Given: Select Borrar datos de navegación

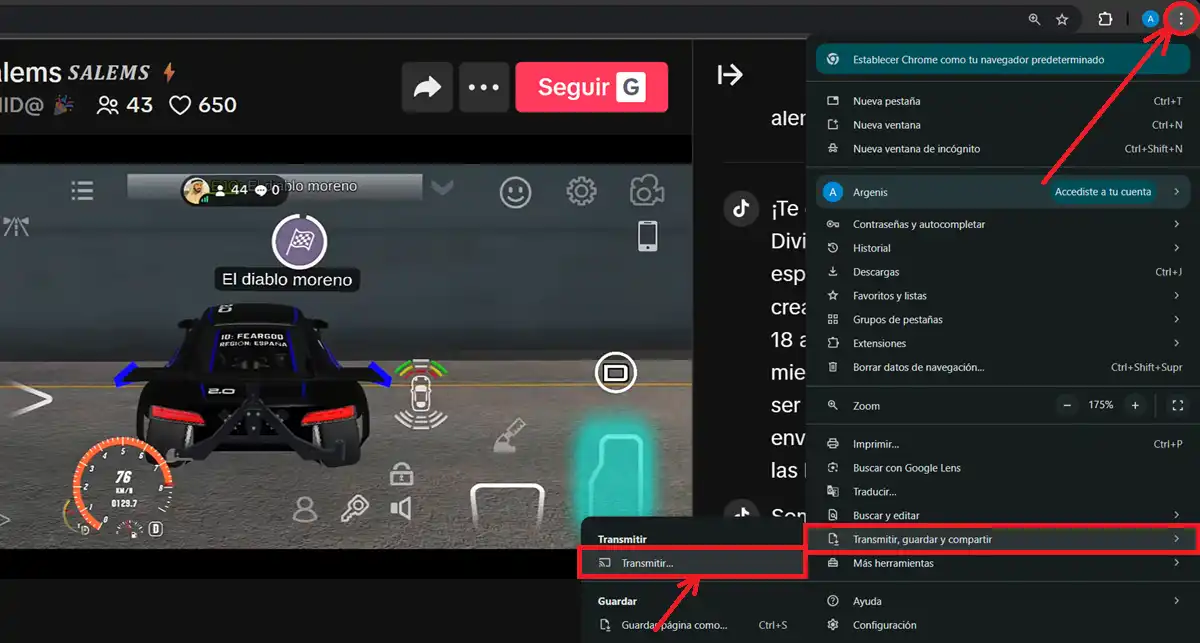Looking at the screenshot, I should 1005,368.
